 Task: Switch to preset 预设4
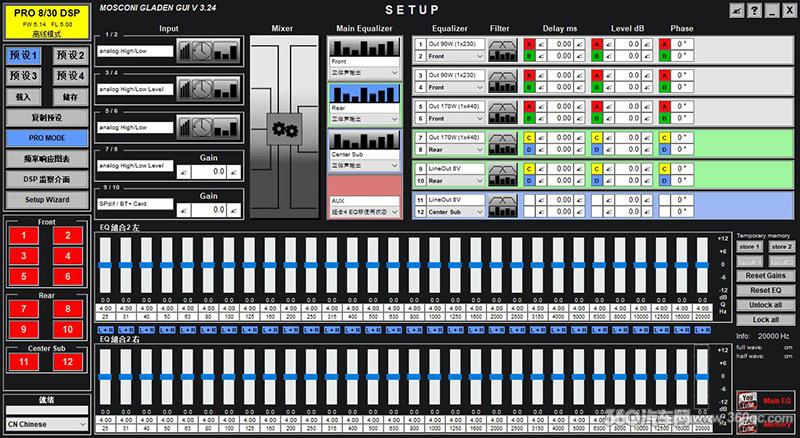[x=70, y=76]
